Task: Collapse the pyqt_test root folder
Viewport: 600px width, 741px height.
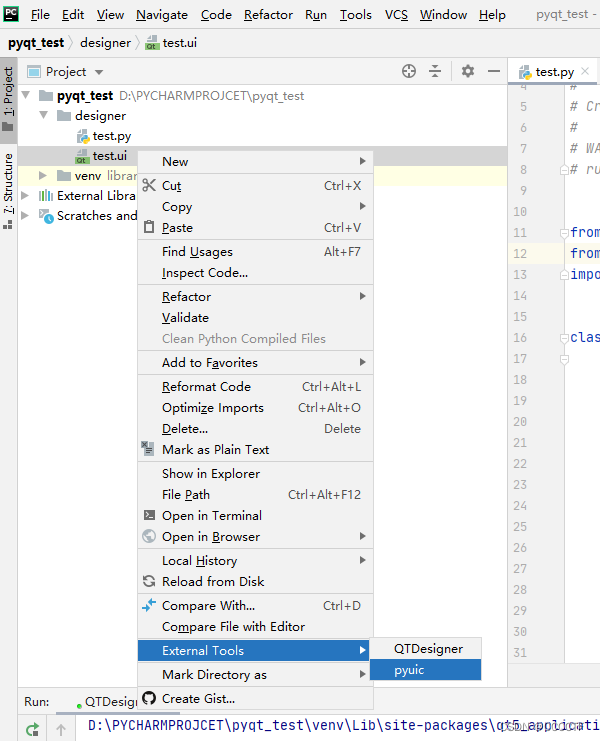Action: 26,95
